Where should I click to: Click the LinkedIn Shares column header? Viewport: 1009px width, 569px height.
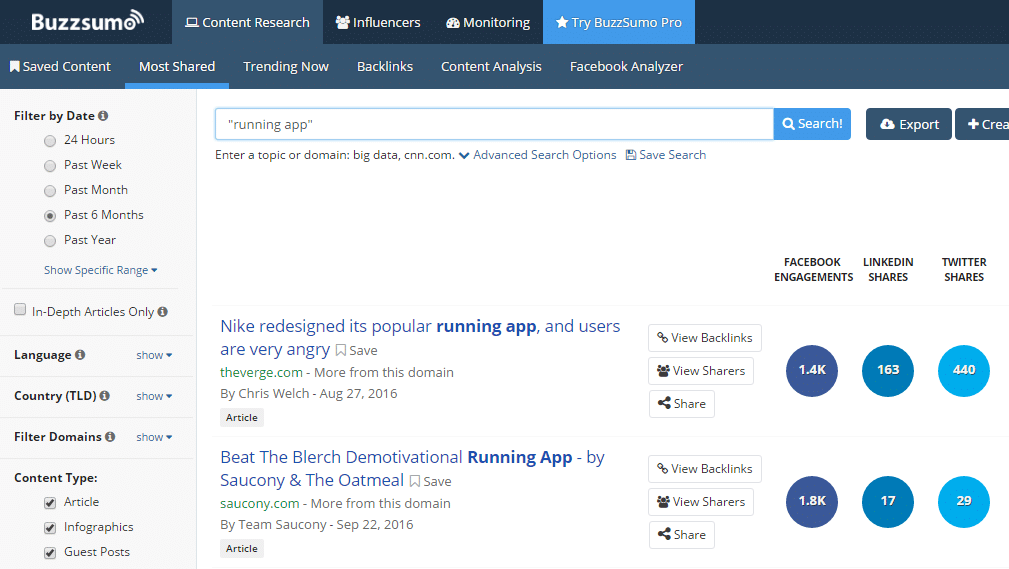point(888,270)
